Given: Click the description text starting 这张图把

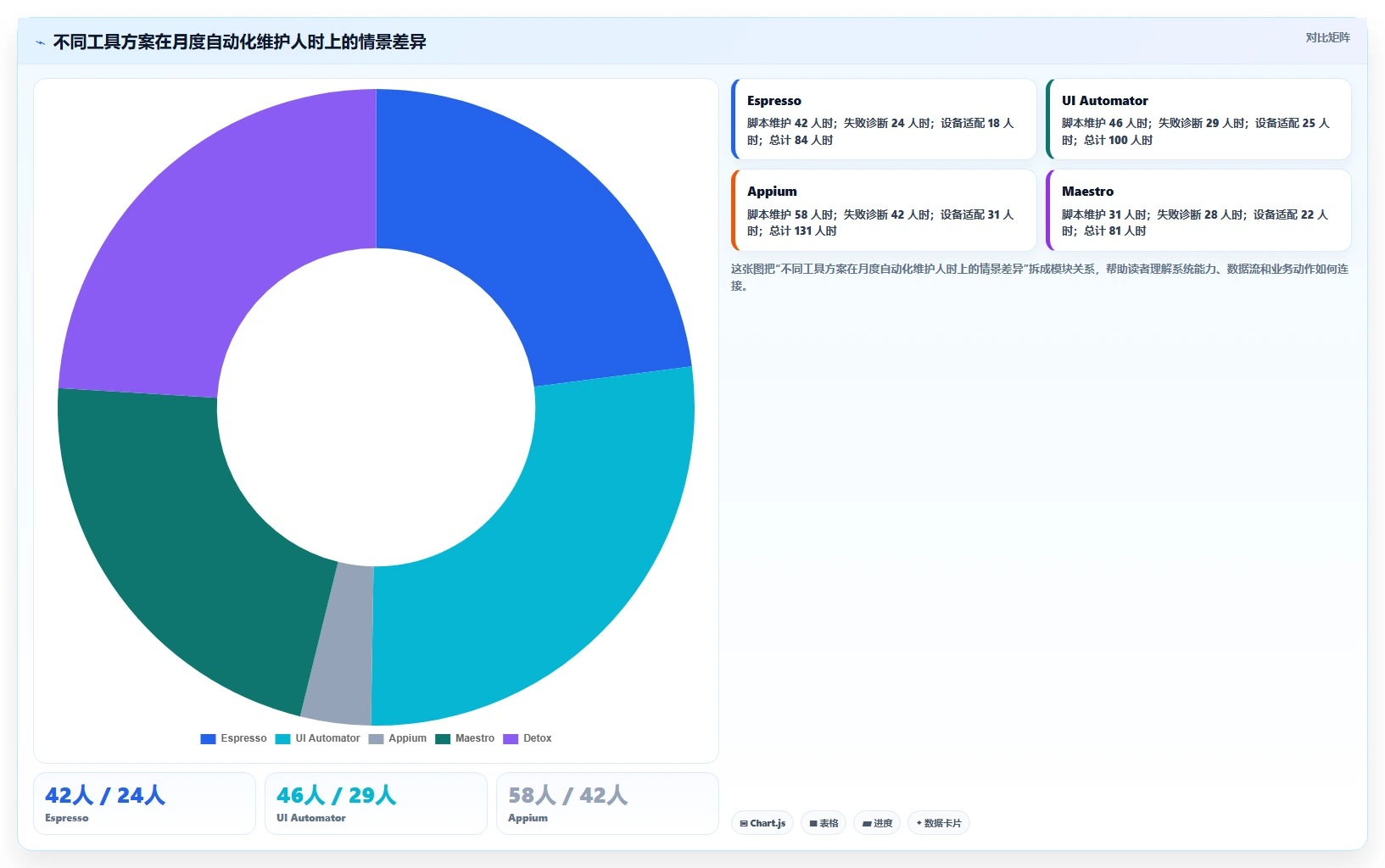Looking at the screenshot, I should (x=1040, y=277).
